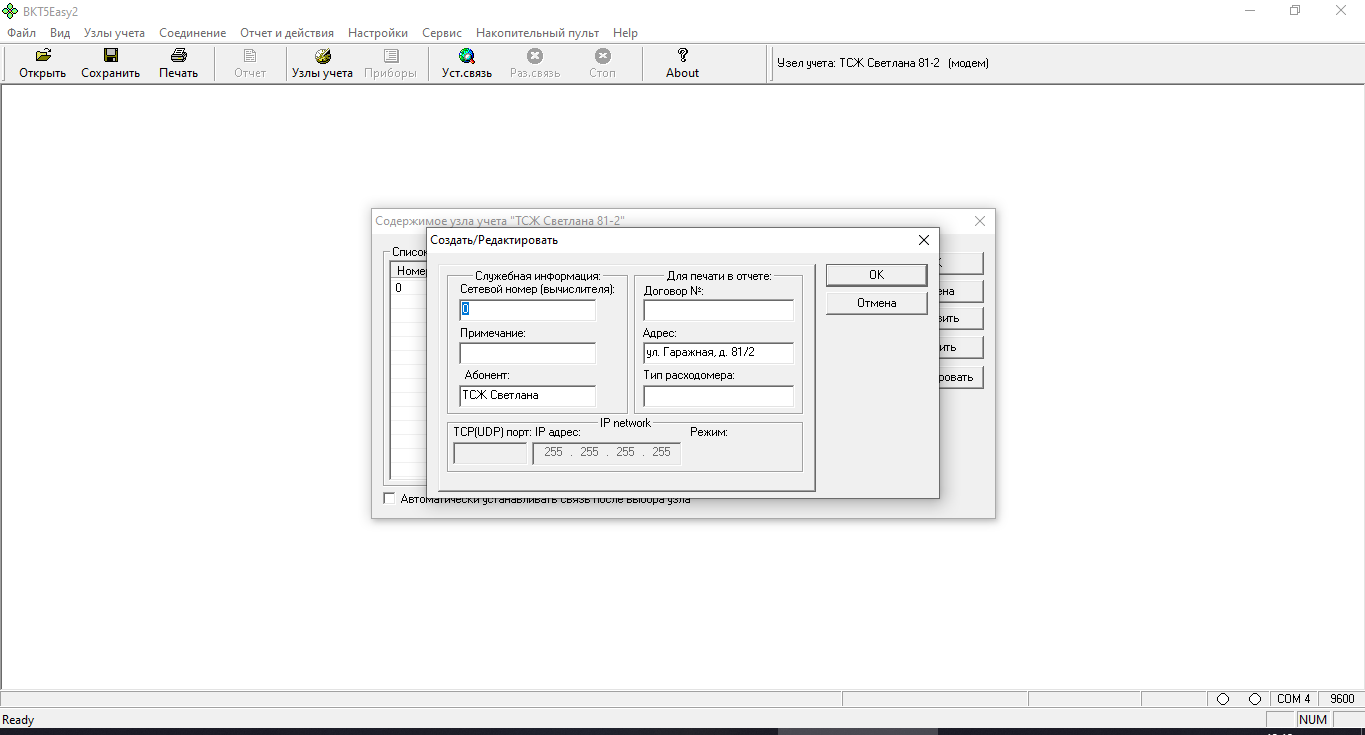
Task: Close the Создать/Редактировать dialog
Action: click(x=923, y=240)
